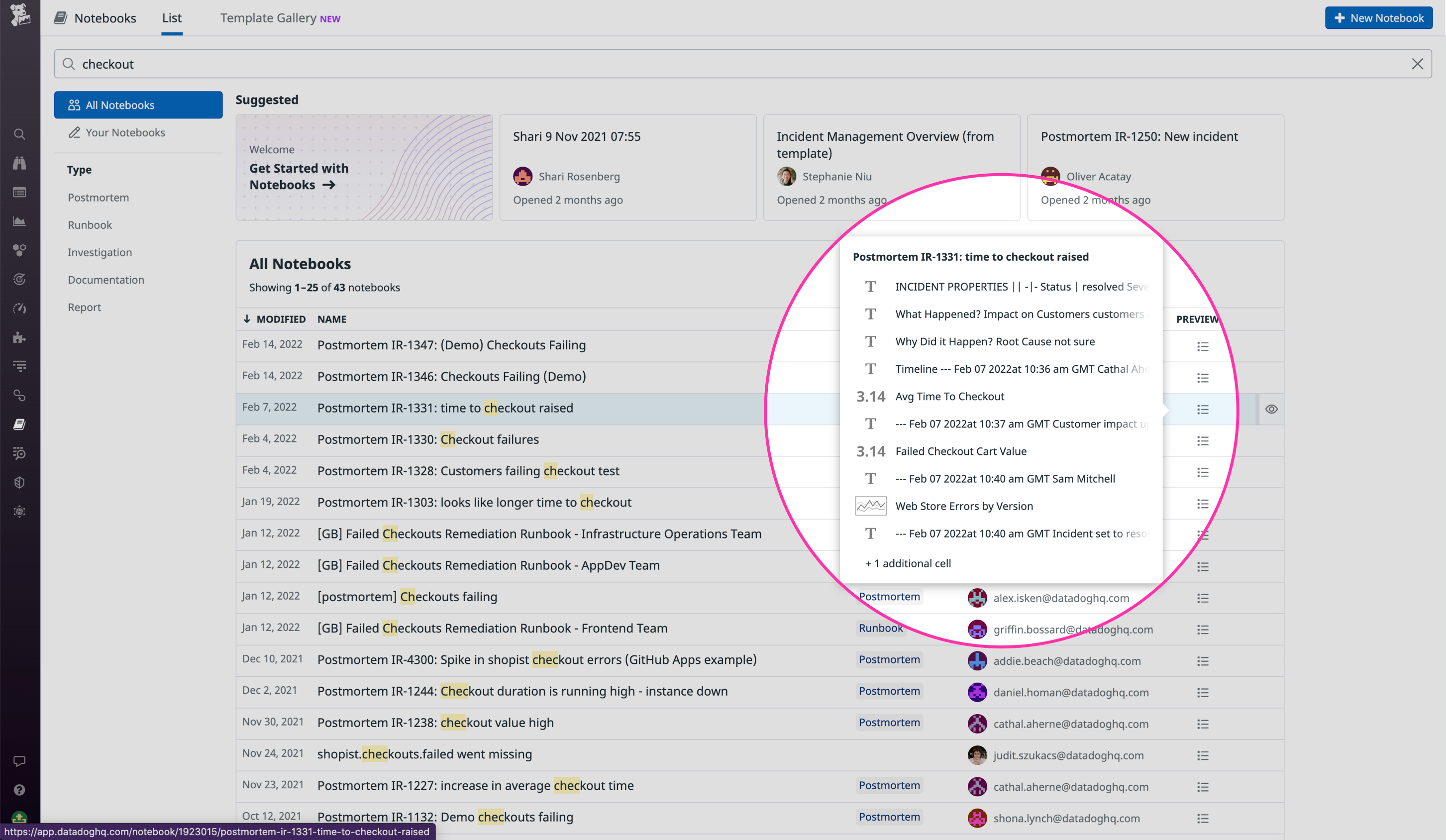The width and height of the screenshot is (1446, 840).
Task: Open the APM hexagons sidebar icon
Action: point(19,250)
